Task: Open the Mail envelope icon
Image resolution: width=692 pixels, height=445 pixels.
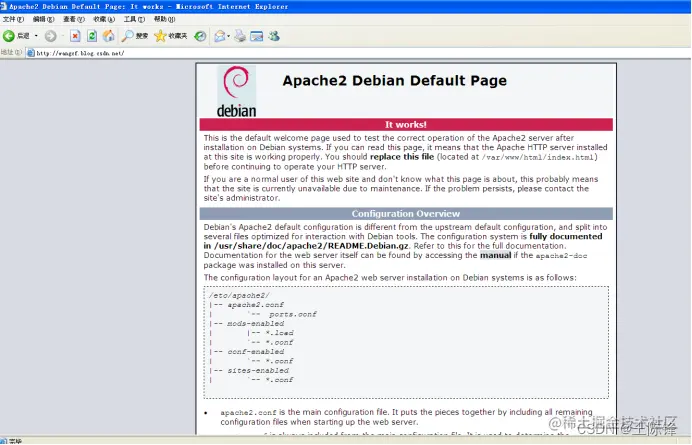Action: (219, 36)
